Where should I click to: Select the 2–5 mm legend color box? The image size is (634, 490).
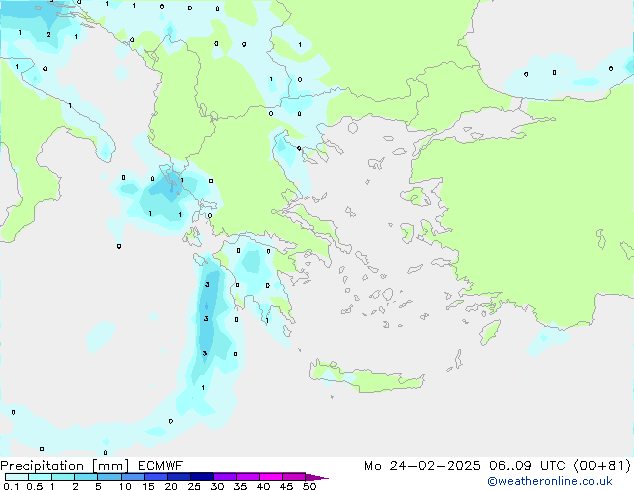pos(86,477)
